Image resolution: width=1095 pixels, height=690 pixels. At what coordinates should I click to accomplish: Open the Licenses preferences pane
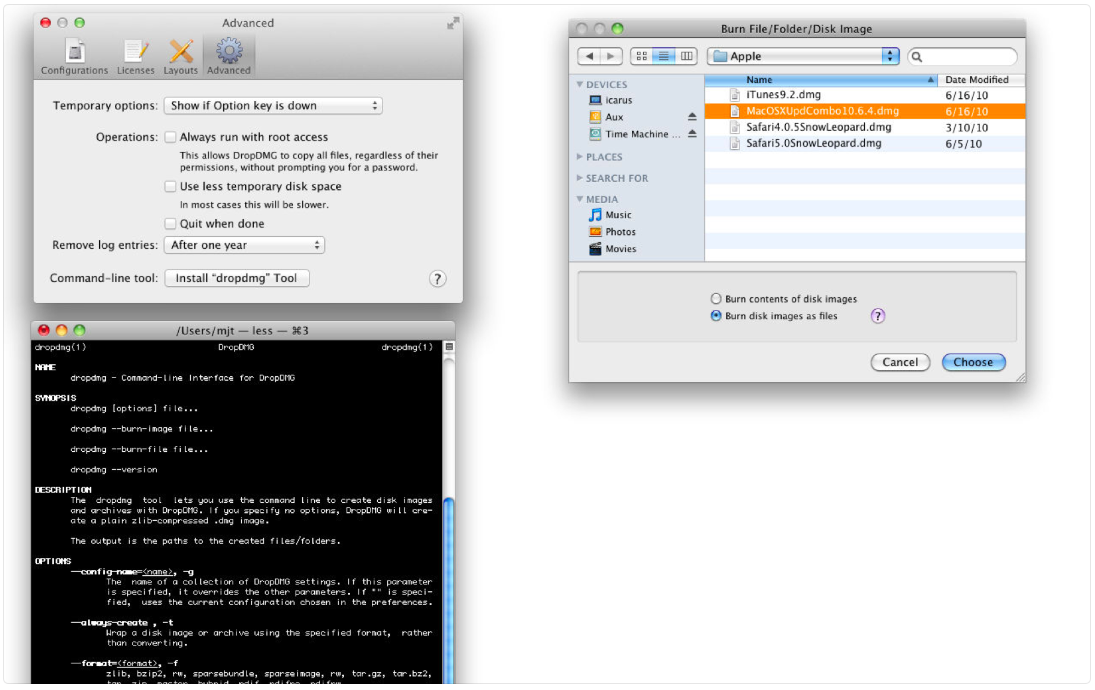coord(135,57)
